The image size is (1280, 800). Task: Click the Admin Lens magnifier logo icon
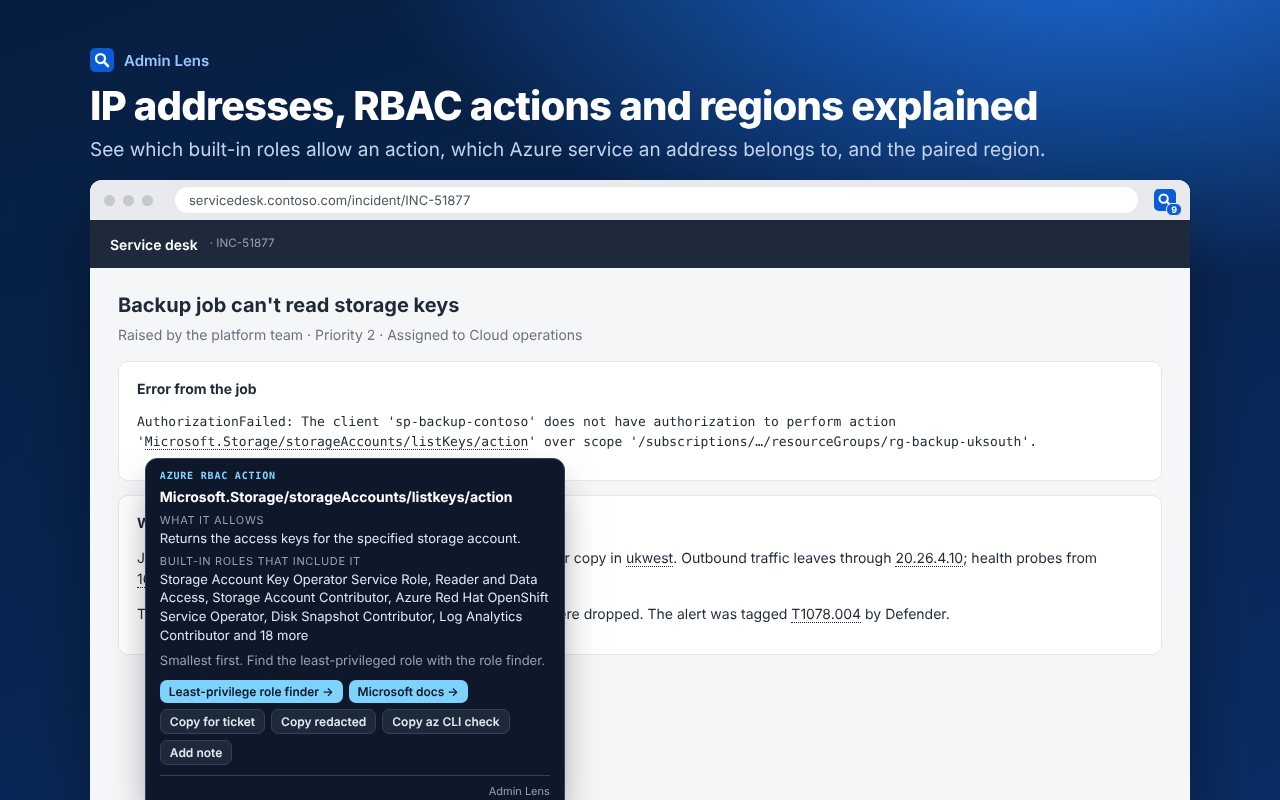102,60
